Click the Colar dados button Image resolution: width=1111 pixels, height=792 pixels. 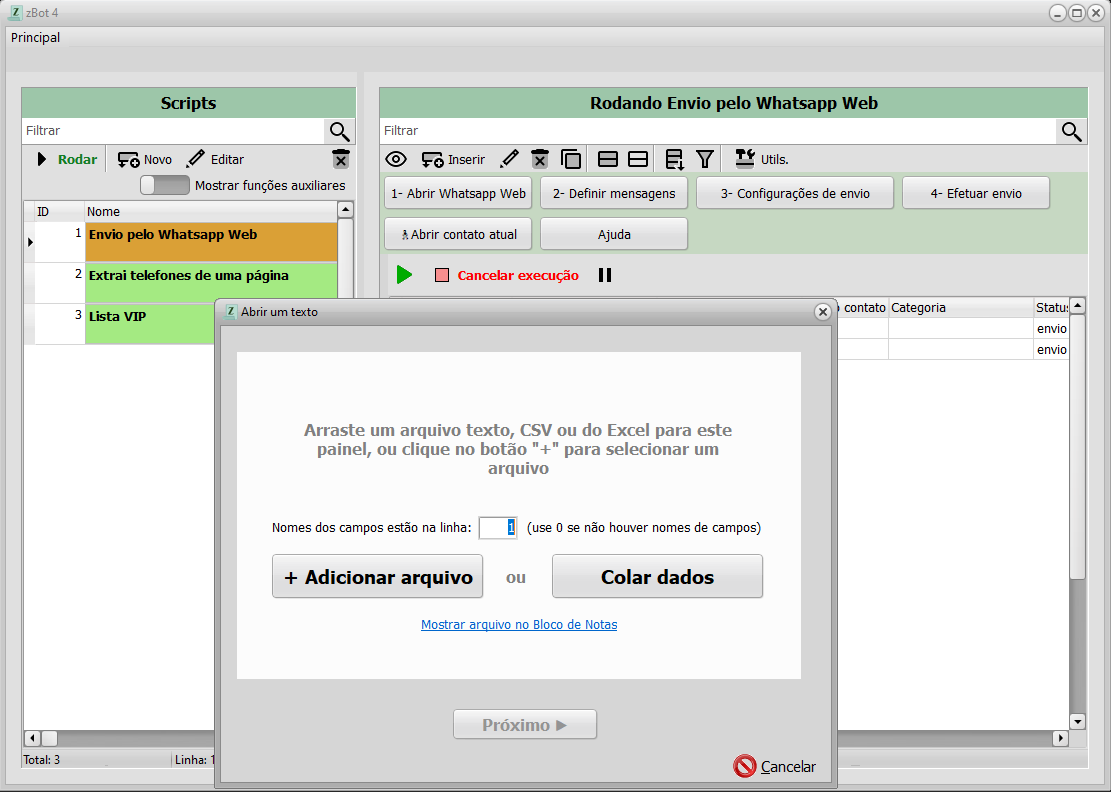pyautogui.click(x=657, y=577)
